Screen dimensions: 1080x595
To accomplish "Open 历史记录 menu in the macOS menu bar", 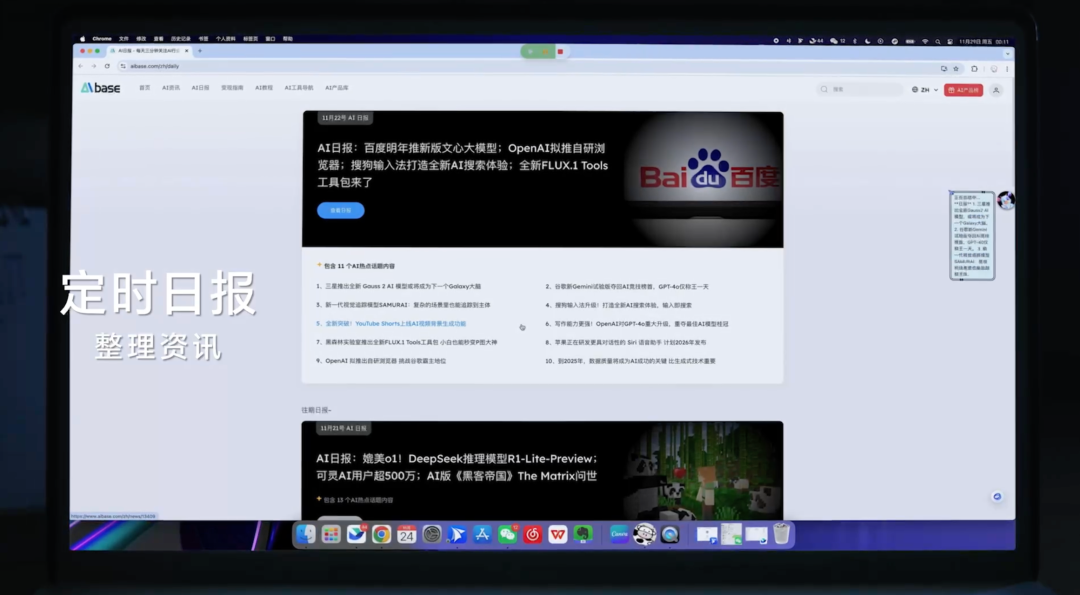I will 180,39.
